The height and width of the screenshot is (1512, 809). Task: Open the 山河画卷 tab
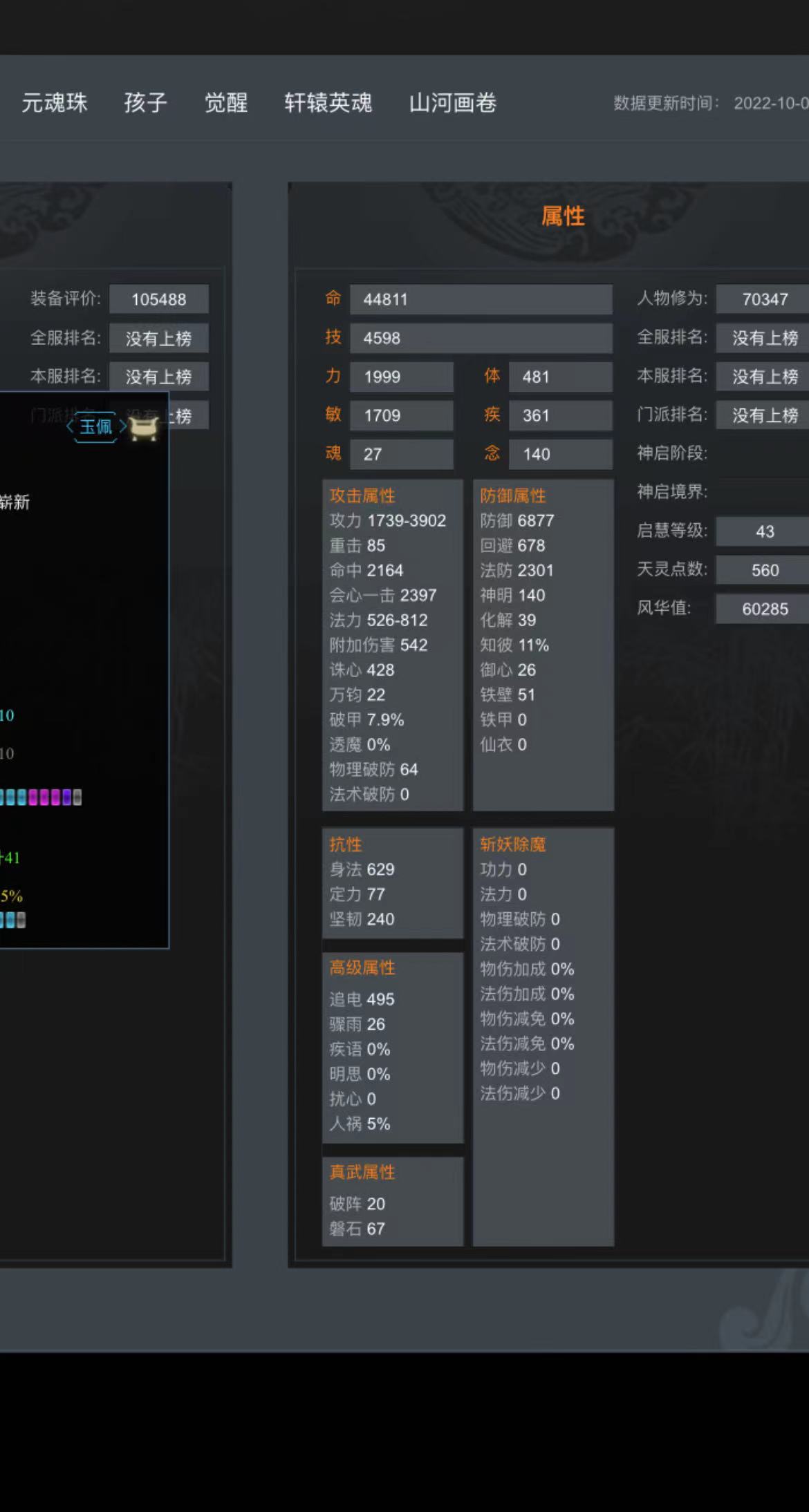452,103
